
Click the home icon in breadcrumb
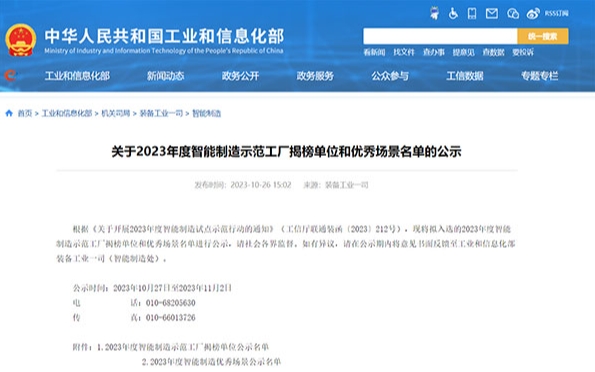point(9,113)
